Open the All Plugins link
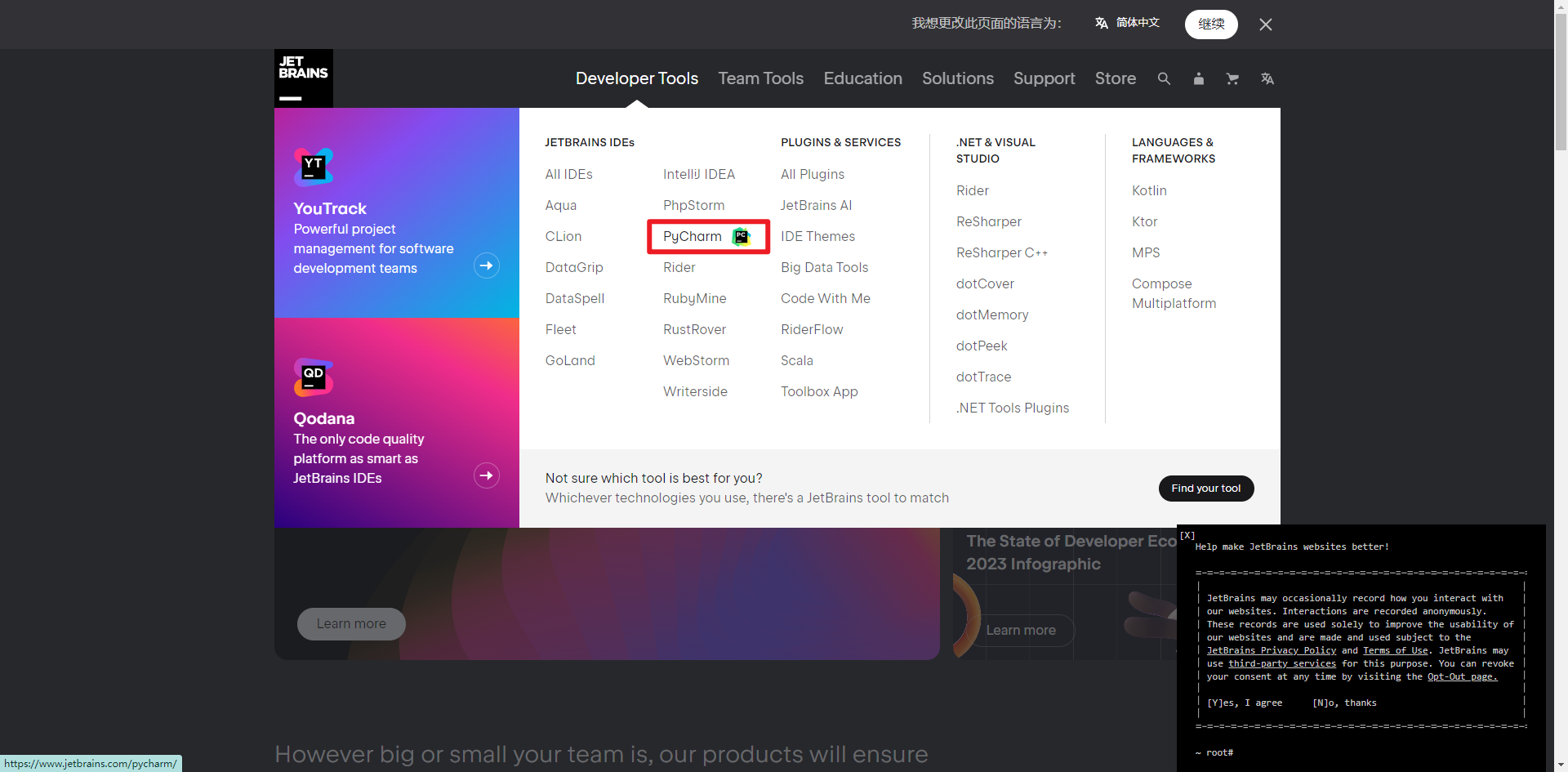The image size is (1568, 772). coord(813,174)
